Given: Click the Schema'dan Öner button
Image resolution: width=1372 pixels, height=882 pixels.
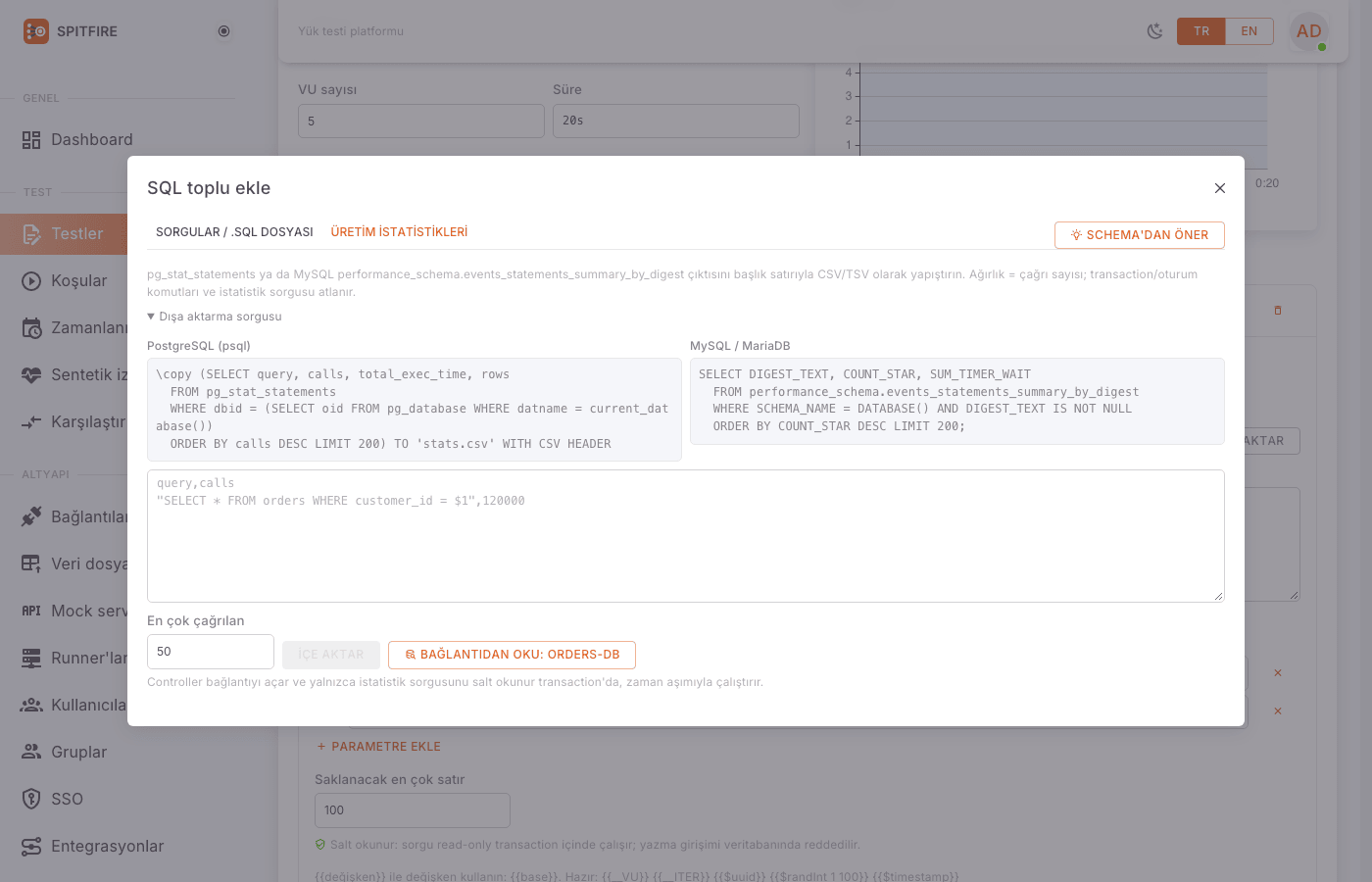Looking at the screenshot, I should tap(1140, 235).
